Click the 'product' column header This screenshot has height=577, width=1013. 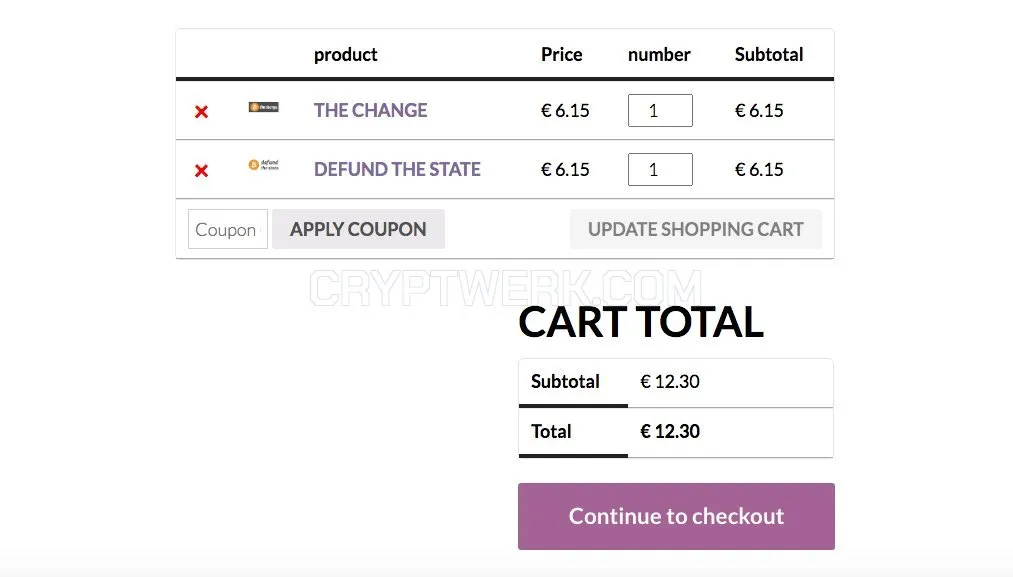[x=346, y=54]
